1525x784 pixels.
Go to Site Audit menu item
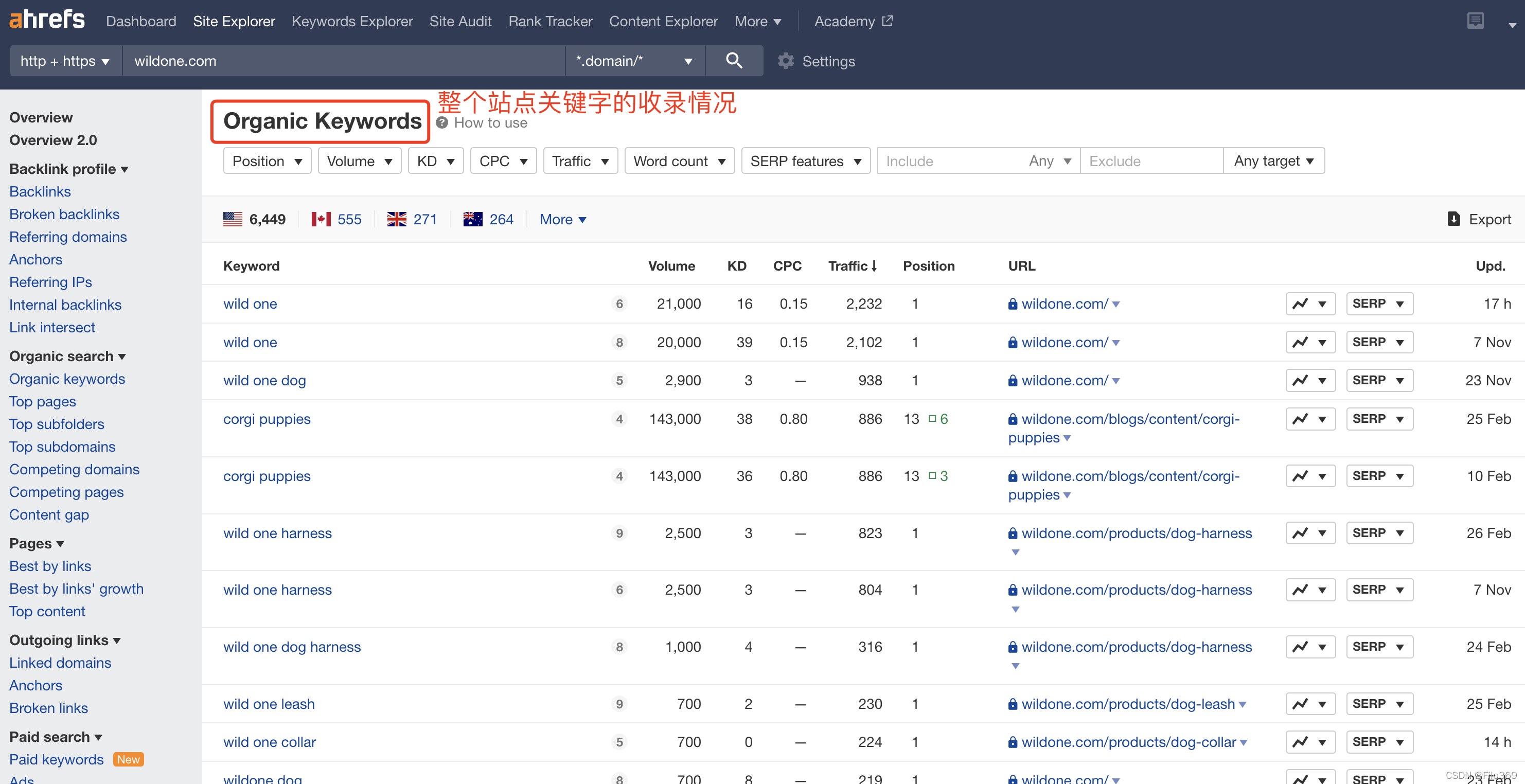pos(460,21)
